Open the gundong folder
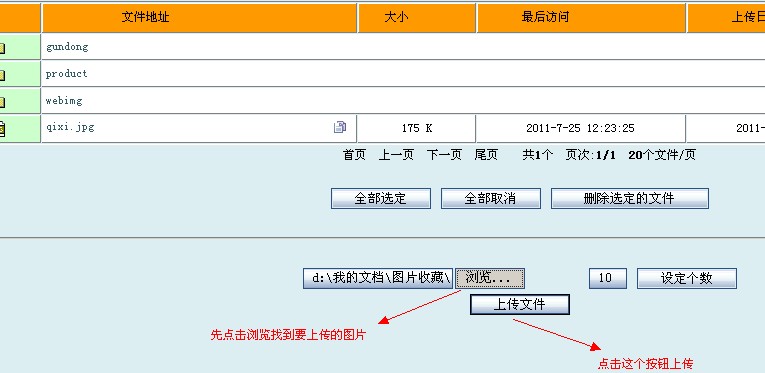765x373 pixels. click(67, 47)
